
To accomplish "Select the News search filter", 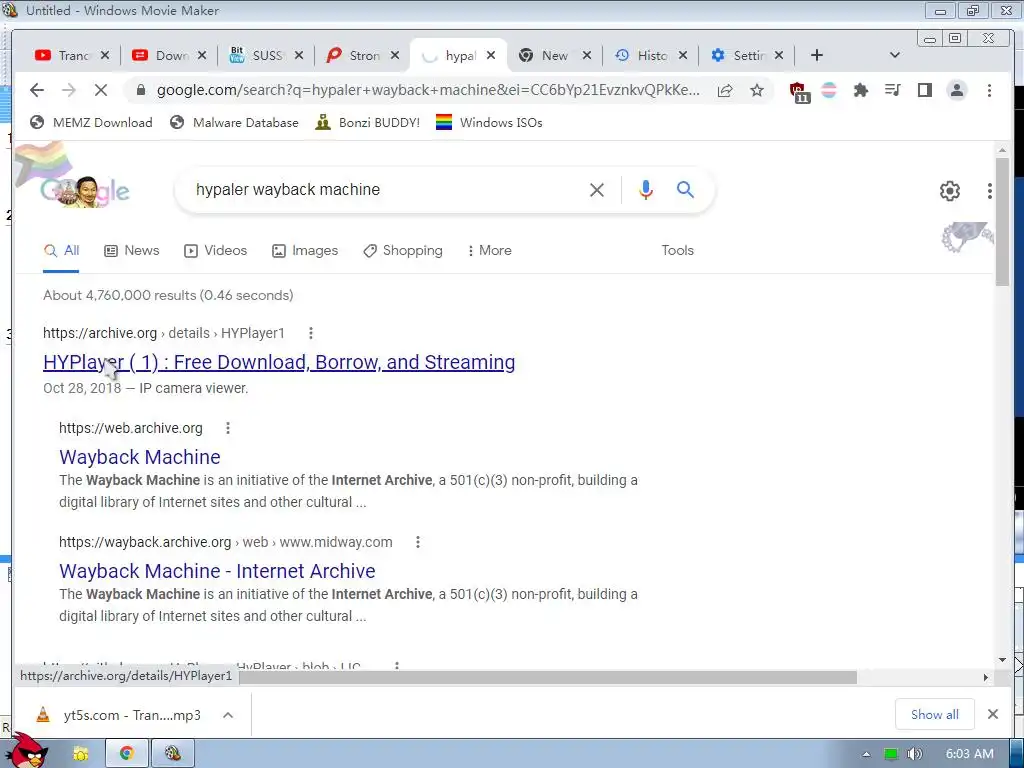I will (132, 251).
